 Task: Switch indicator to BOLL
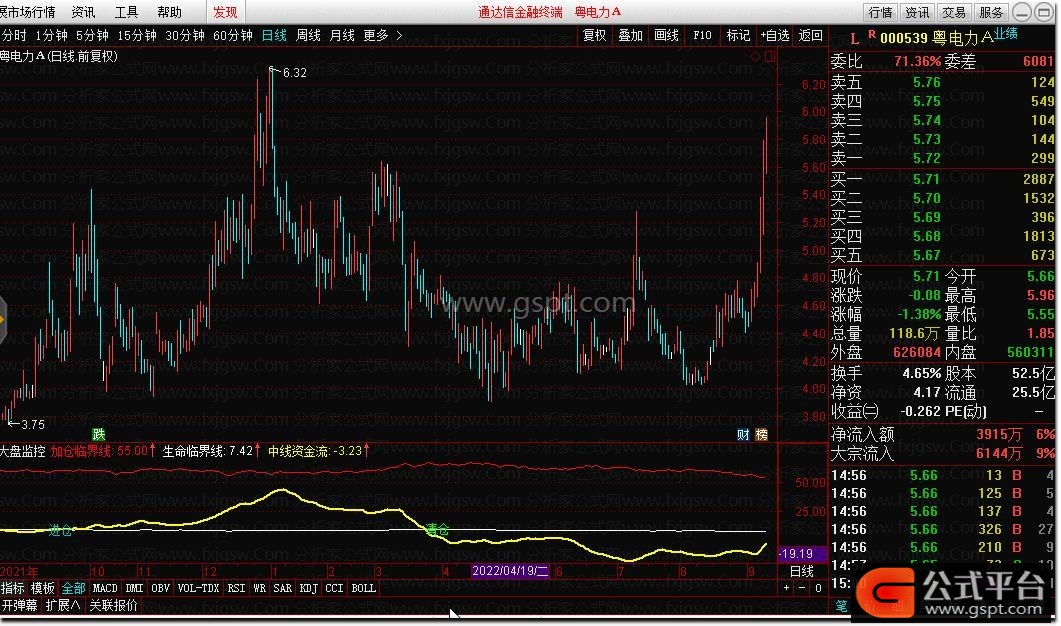(363, 588)
